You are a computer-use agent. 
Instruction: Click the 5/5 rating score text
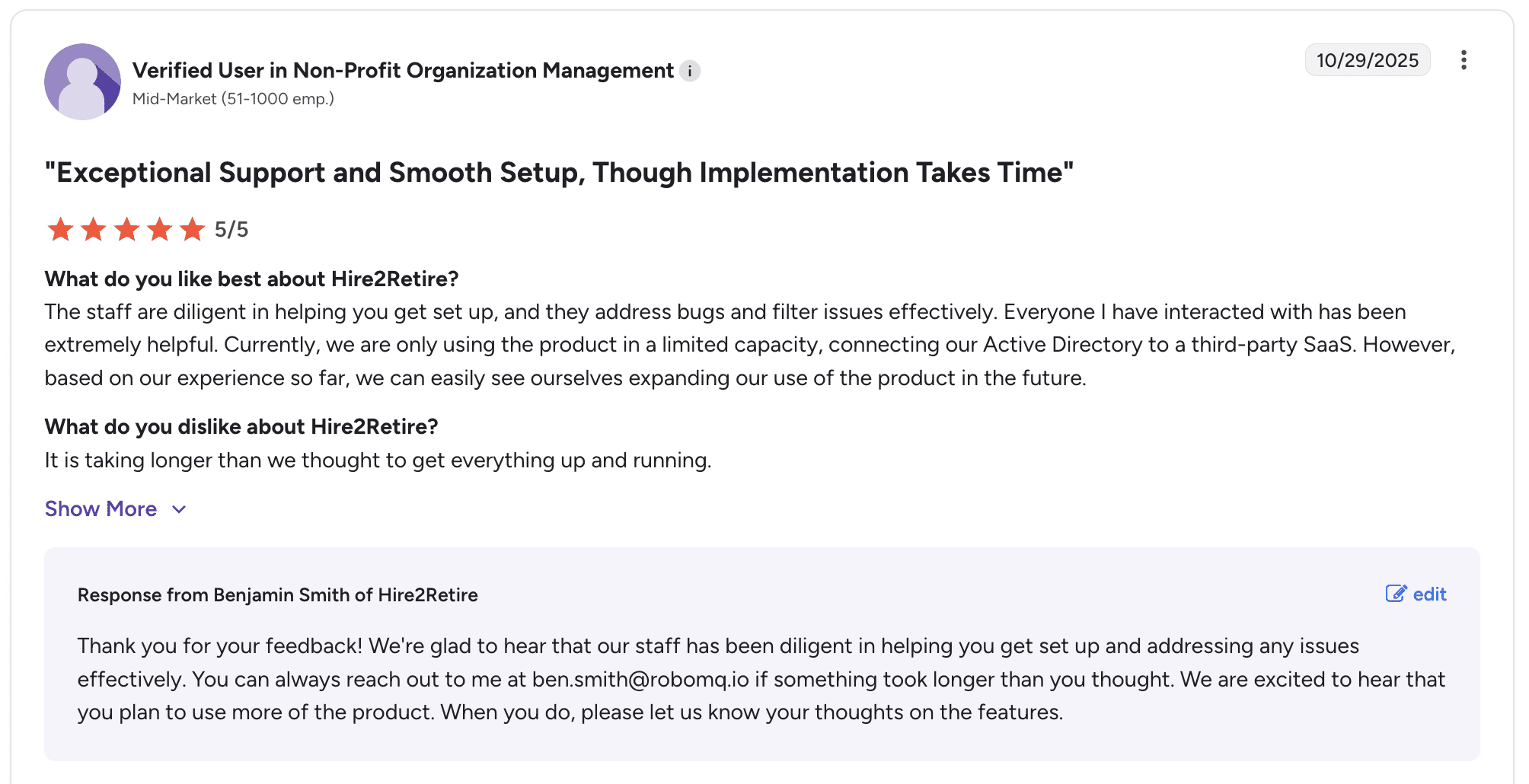pos(231,229)
